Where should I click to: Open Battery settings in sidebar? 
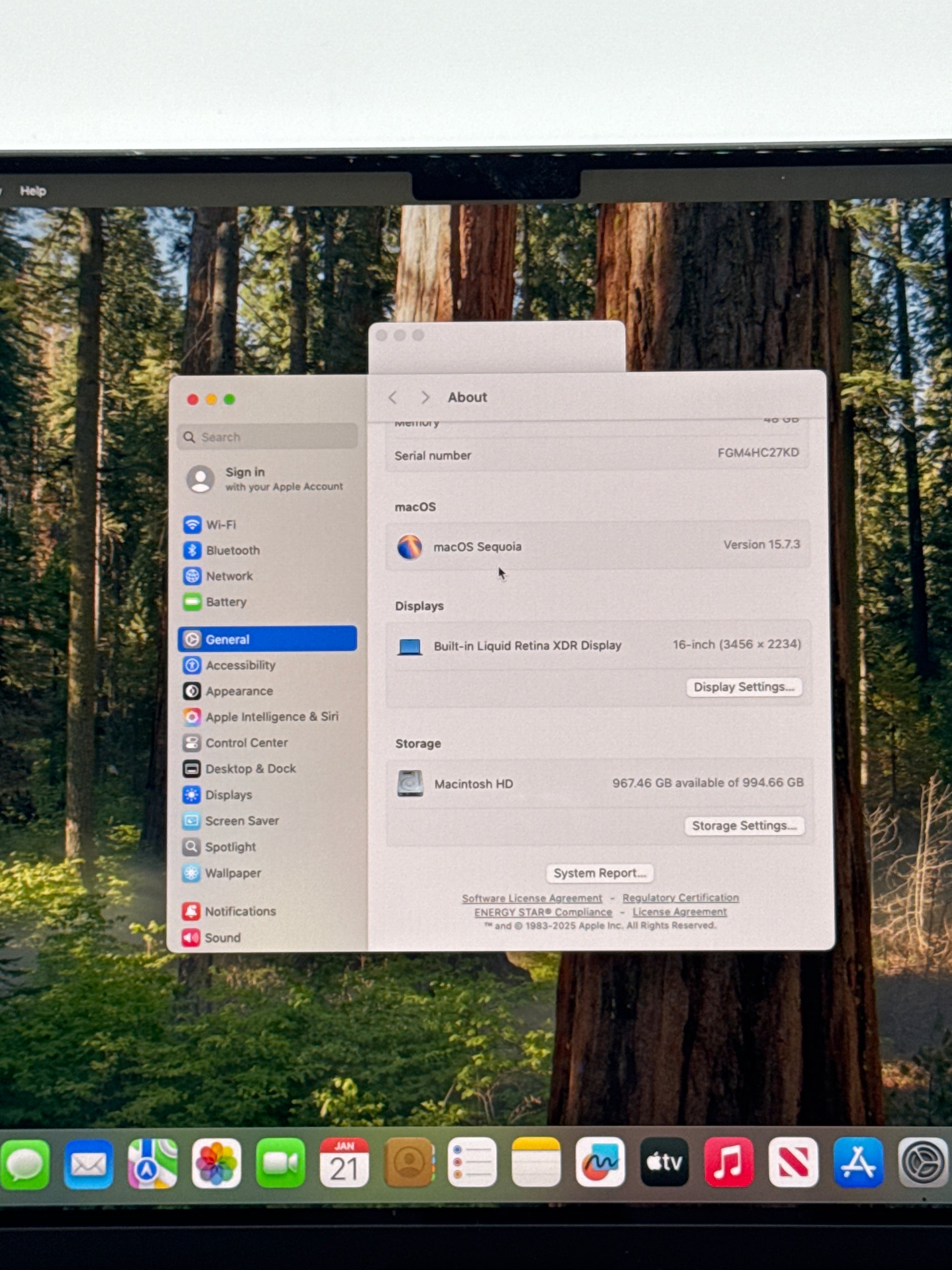click(x=226, y=602)
